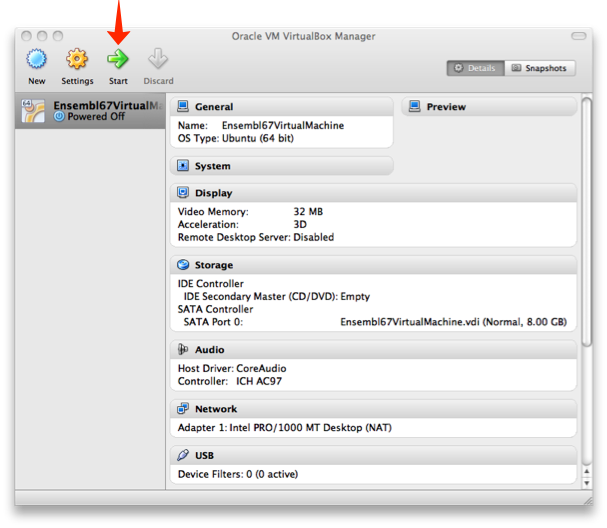Image resolution: width=607 pixels, height=528 pixels.
Task: Click the Start toolbar label
Action: (x=118, y=81)
